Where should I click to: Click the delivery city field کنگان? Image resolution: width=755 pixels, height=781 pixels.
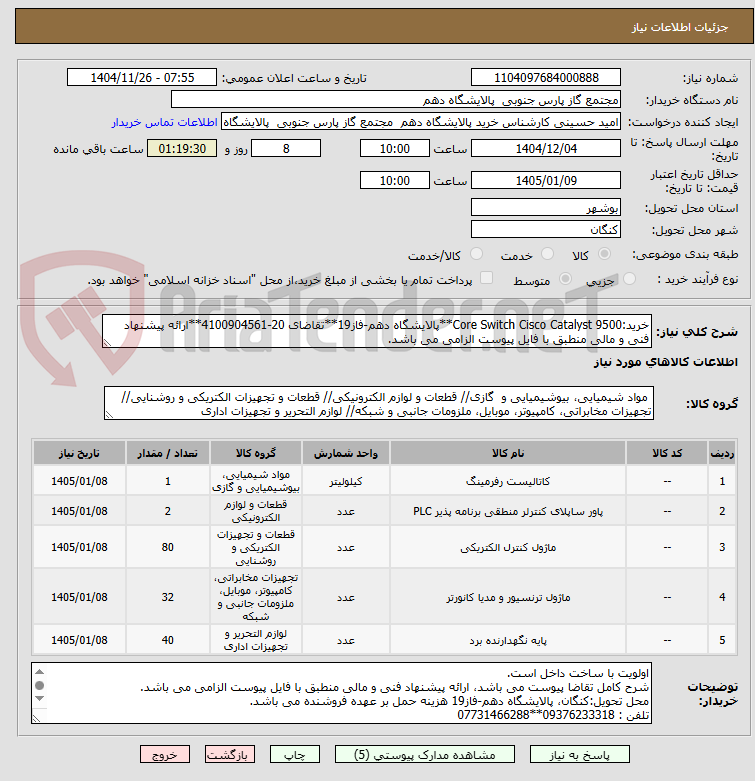click(x=546, y=229)
